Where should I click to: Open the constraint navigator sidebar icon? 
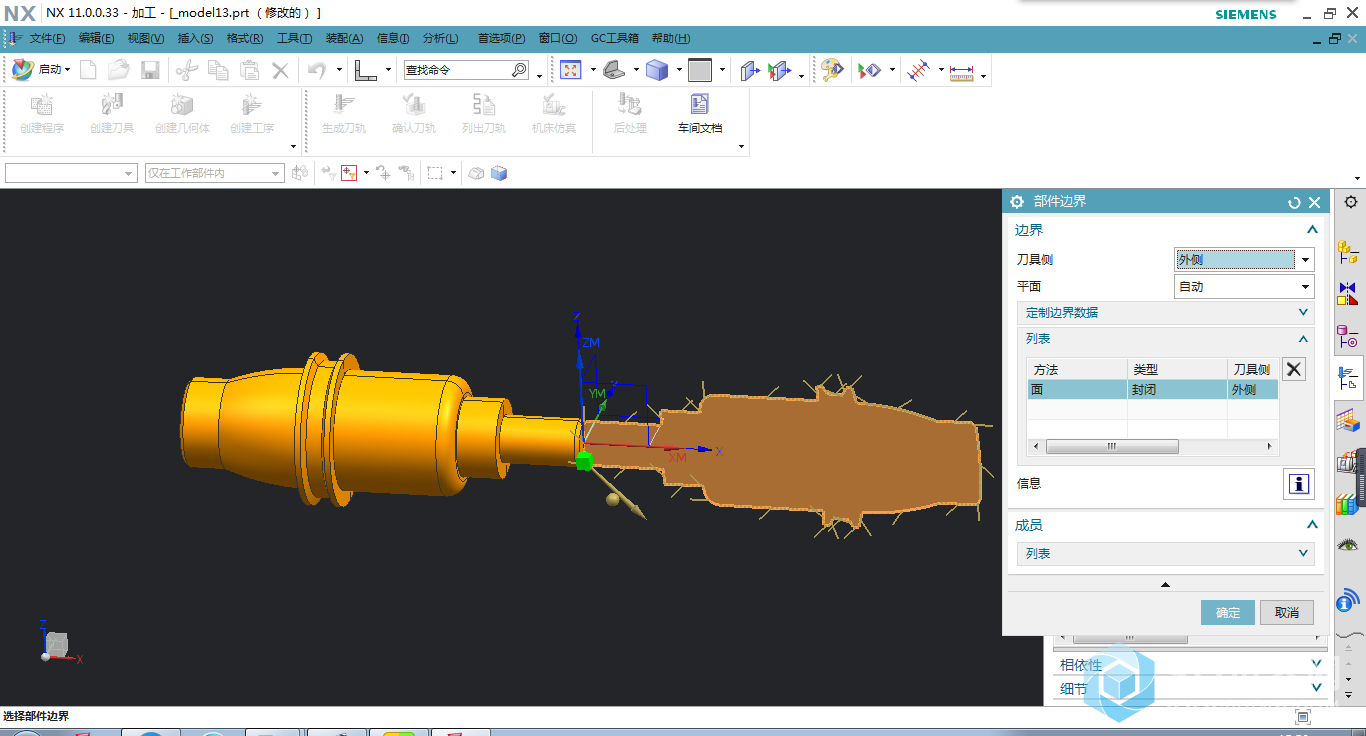pyautogui.click(x=1349, y=293)
